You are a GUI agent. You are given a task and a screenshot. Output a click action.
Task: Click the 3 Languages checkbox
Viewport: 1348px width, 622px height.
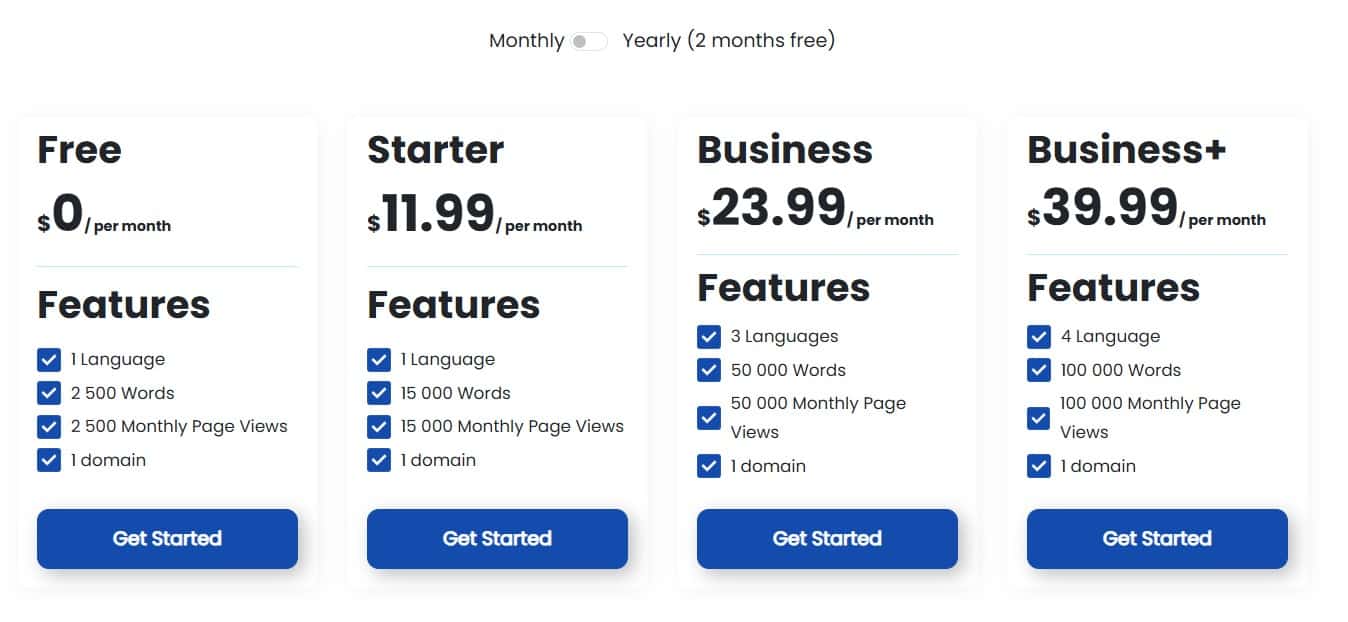(x=709, y=337)
